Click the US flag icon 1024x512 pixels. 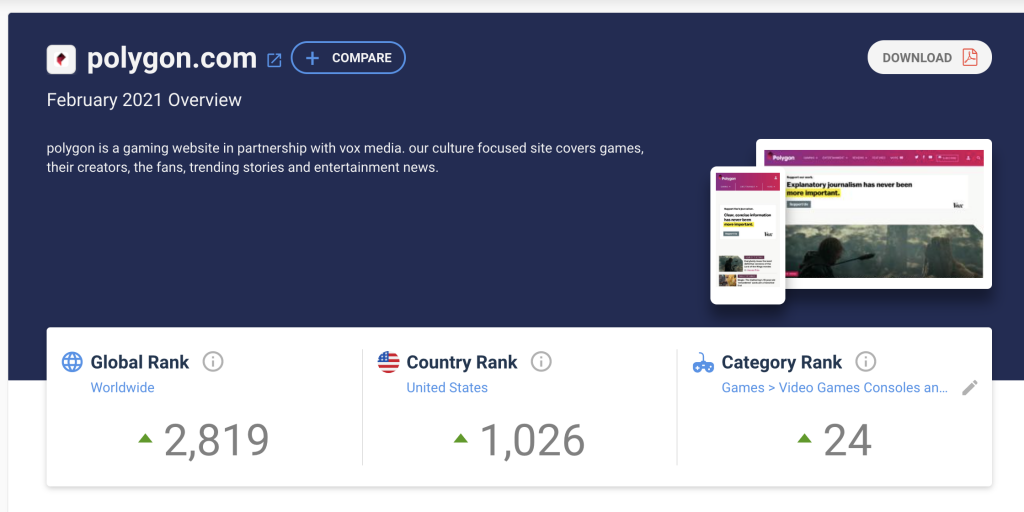389,362
